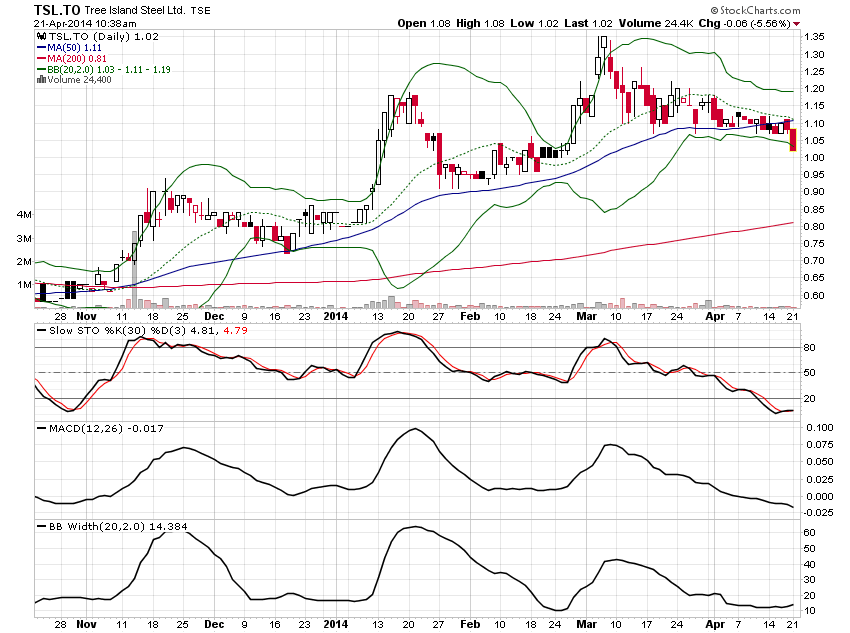
Task: Click Mar under the BB Width panel
Action: [586, 624]
